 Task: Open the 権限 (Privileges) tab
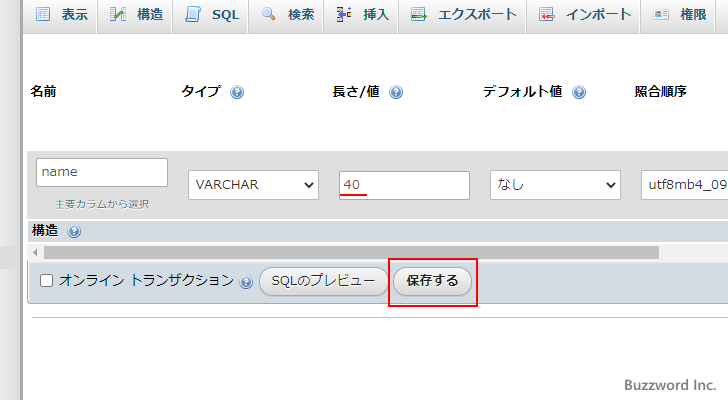coord(679,15)
